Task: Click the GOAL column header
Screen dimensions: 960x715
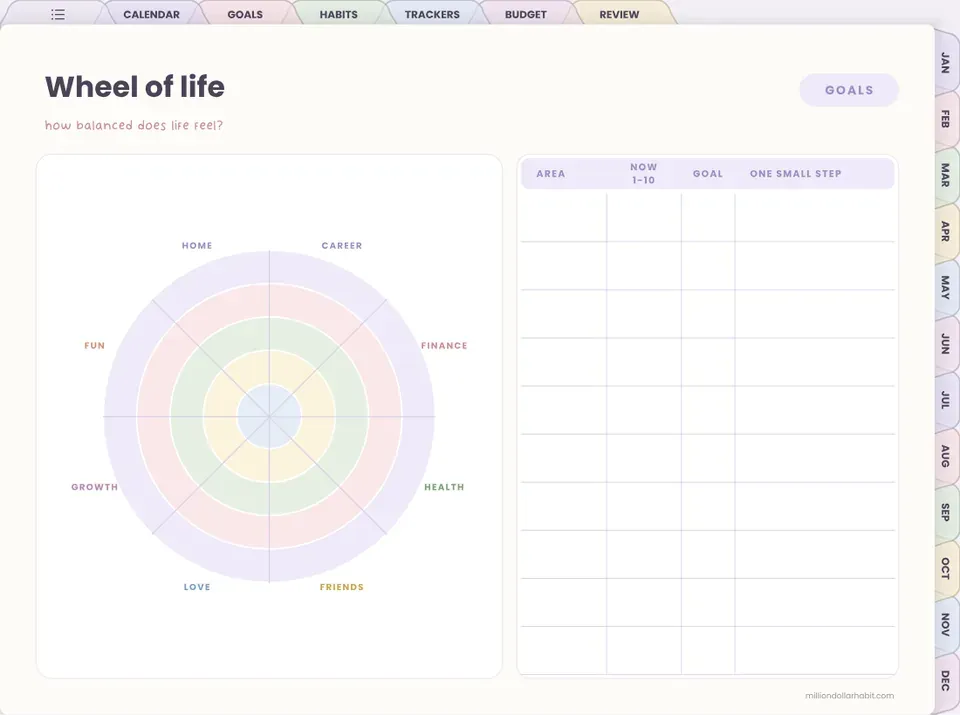Action: point(708,174)
